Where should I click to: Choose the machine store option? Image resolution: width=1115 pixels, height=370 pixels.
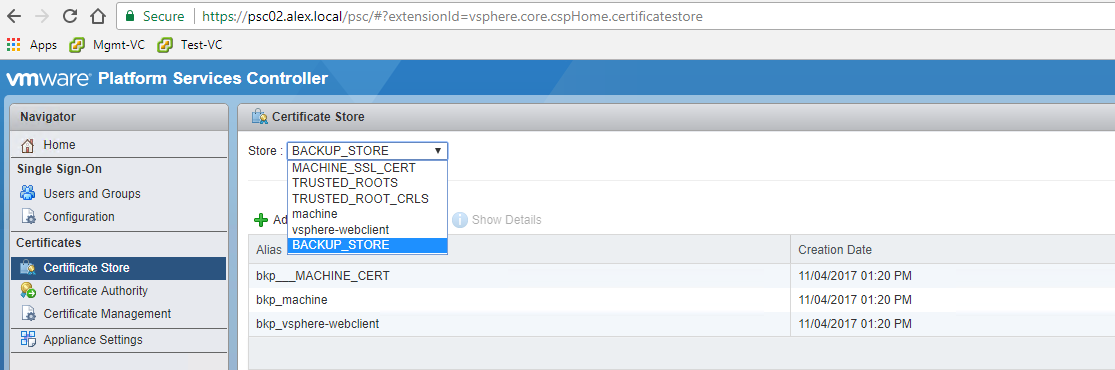(368, 213)
